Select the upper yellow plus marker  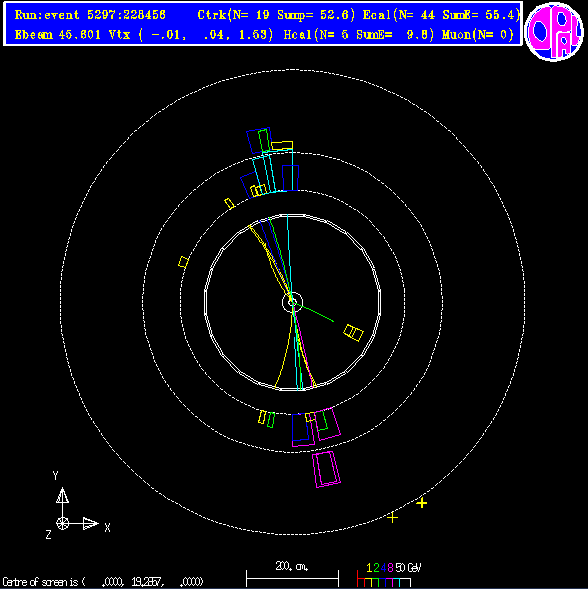(x=422, y=503)
